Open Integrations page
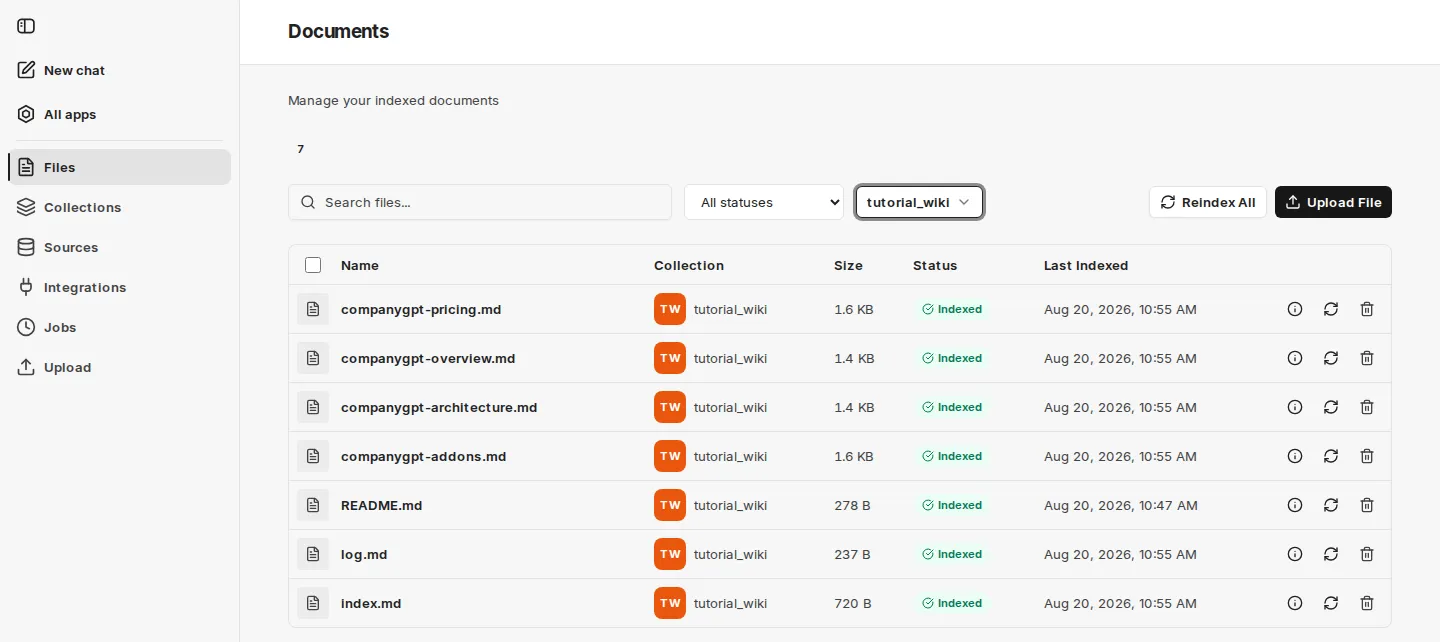 (120, 287)
